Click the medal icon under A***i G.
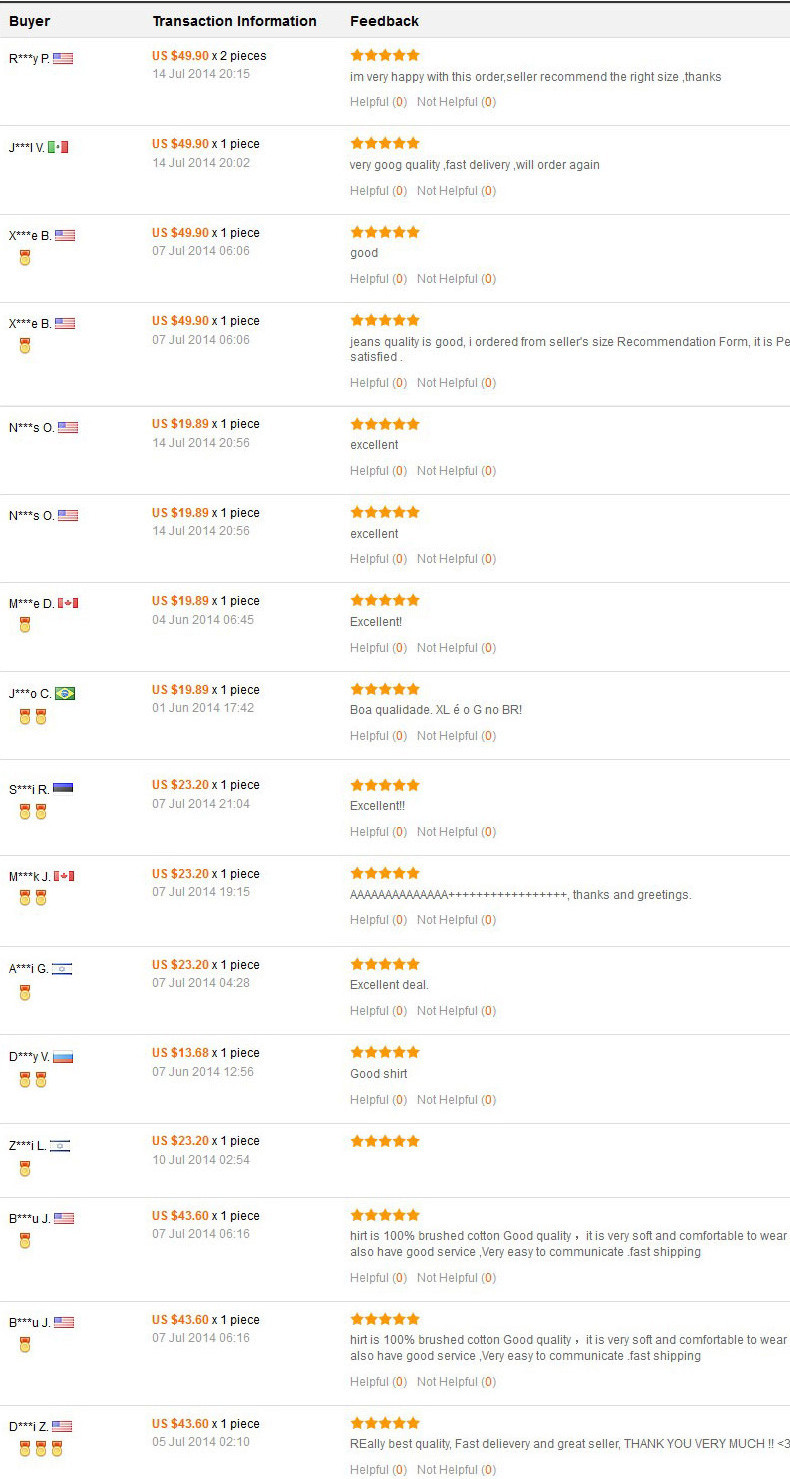 point(25,993)
